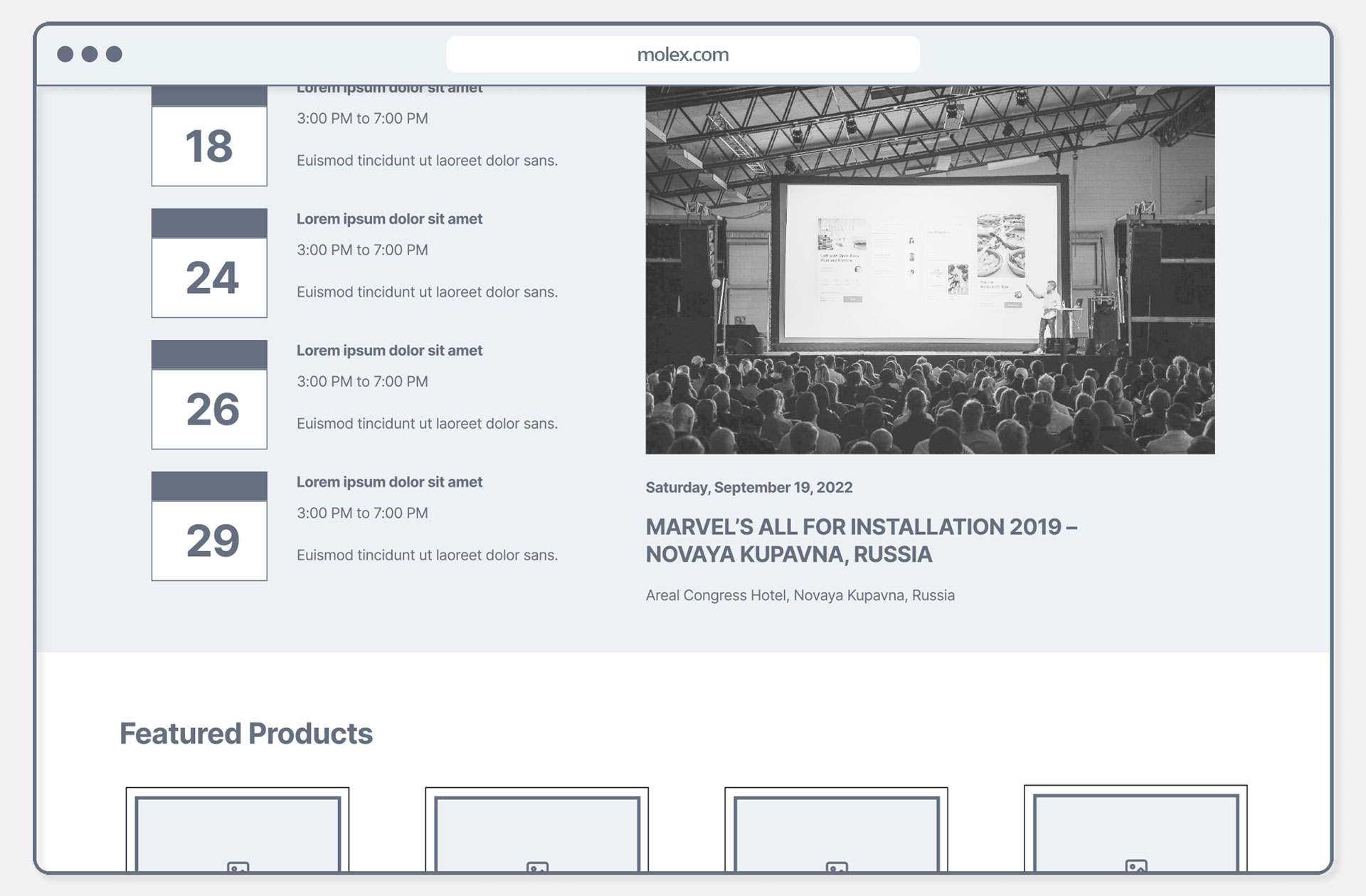The height and width of the screenshot is (896, 1366).
Task: Click the conference presentation photo
Action: [930, 270]
